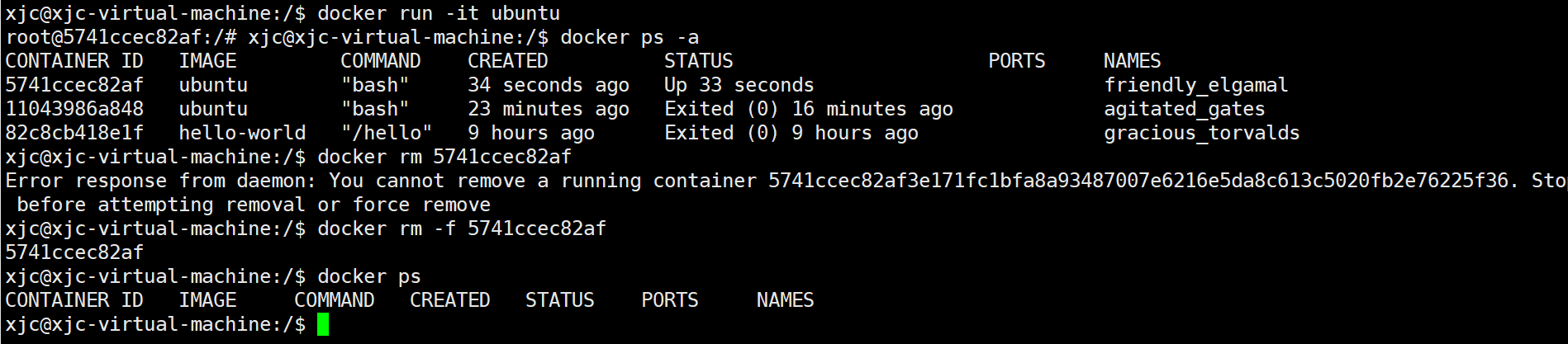Select container ID 11043986a848

74,109
